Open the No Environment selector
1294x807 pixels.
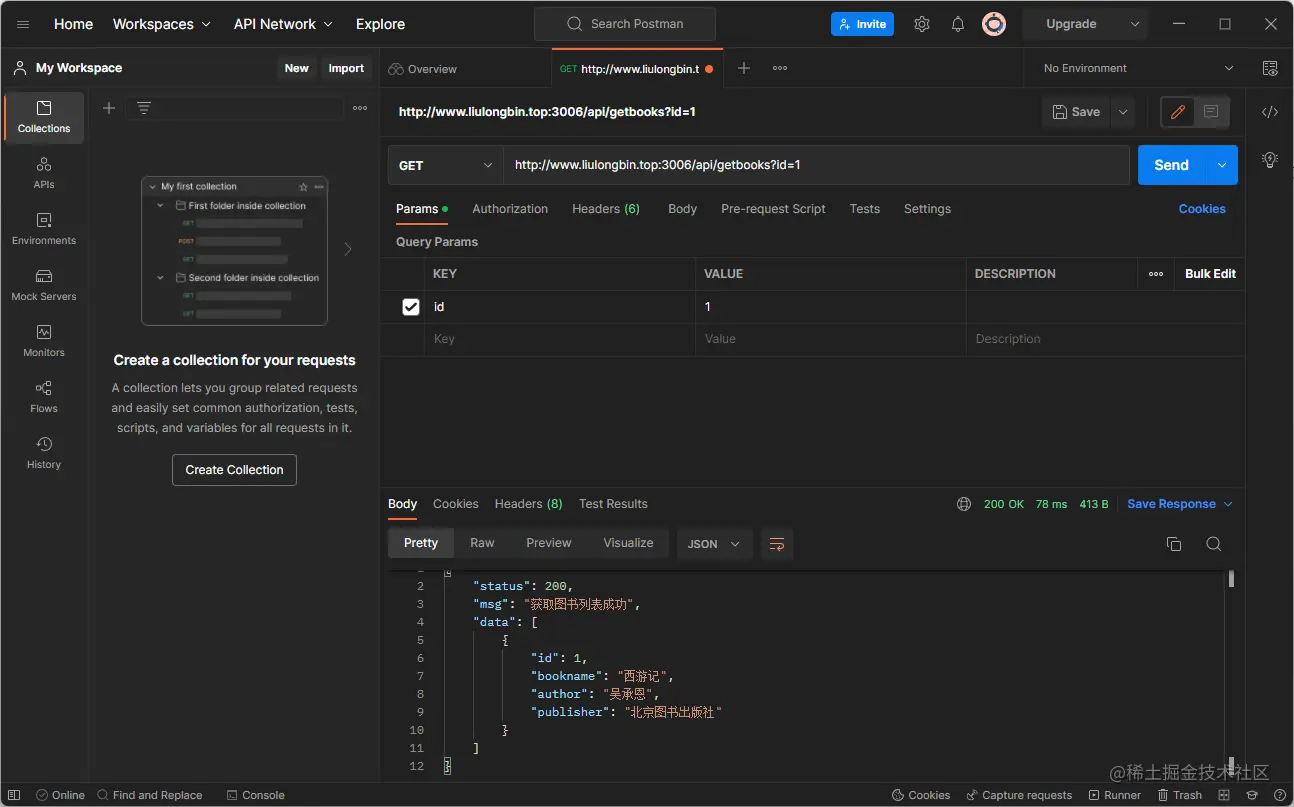click(1138, 68)
